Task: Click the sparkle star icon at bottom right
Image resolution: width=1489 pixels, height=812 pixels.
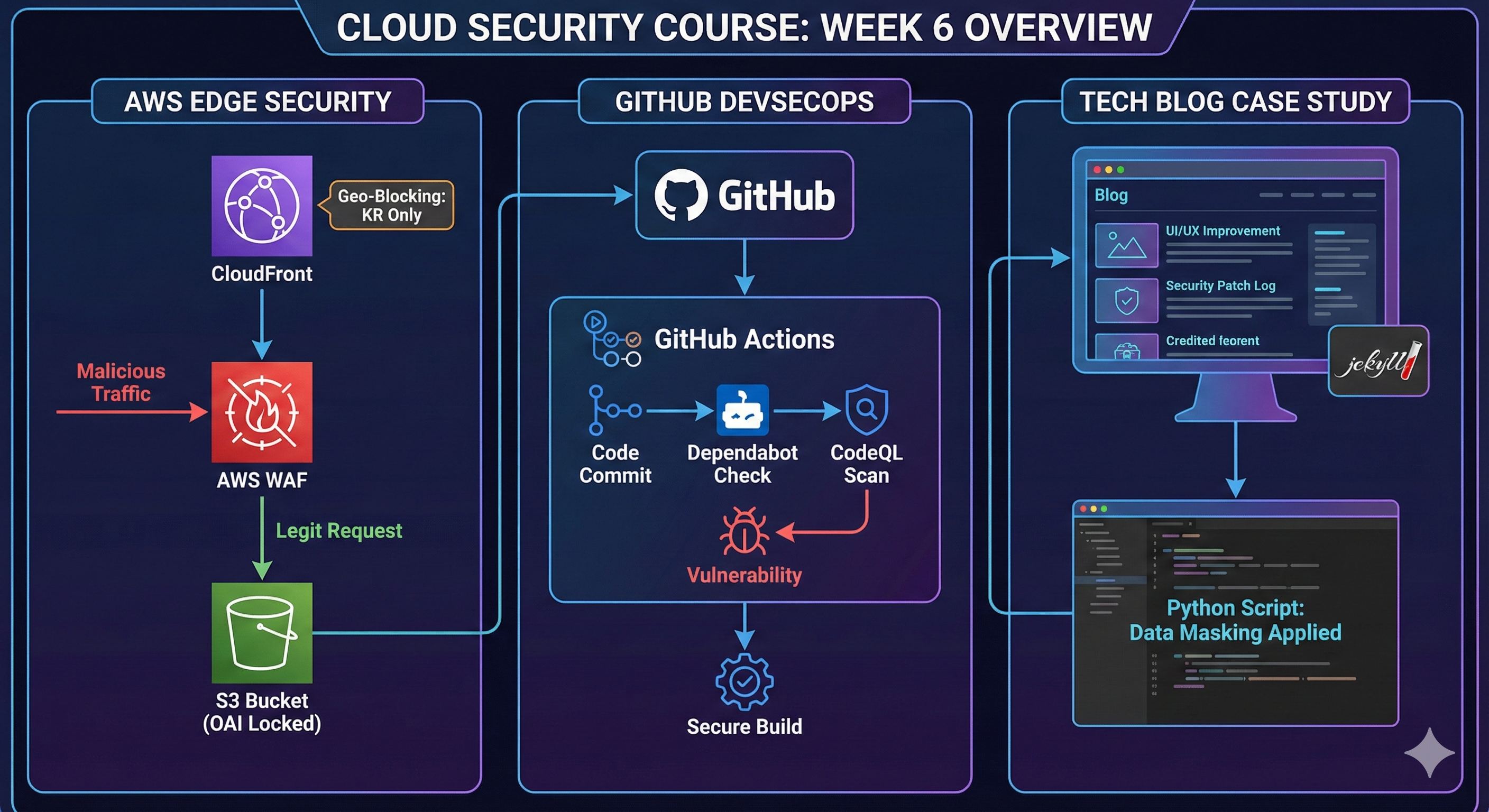Action: point(1429,752)
